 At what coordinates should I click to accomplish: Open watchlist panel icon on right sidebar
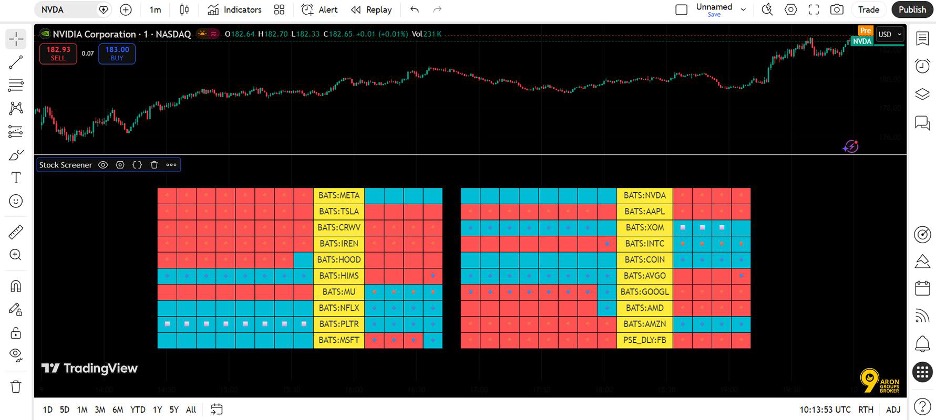(922, 39)
